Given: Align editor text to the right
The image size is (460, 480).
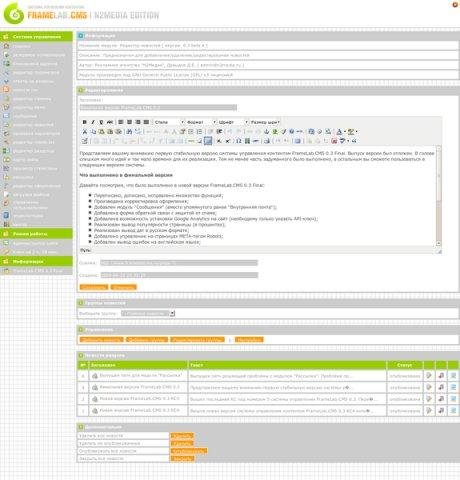Looking at the screenshot, I should click(138, 122).
